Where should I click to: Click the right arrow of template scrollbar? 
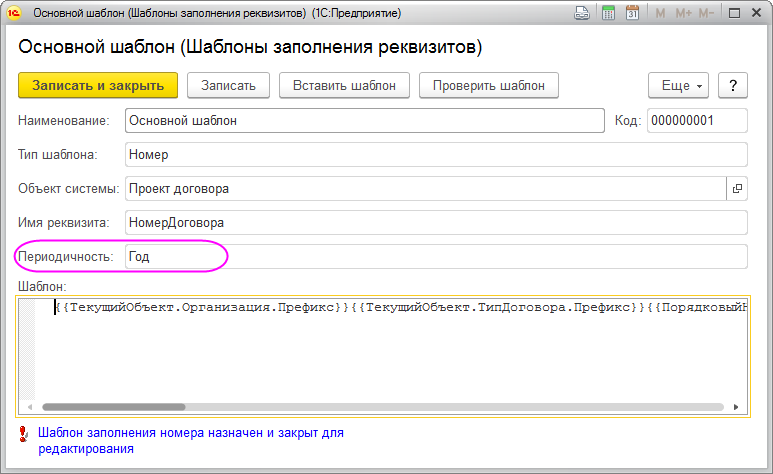[739, 408]
